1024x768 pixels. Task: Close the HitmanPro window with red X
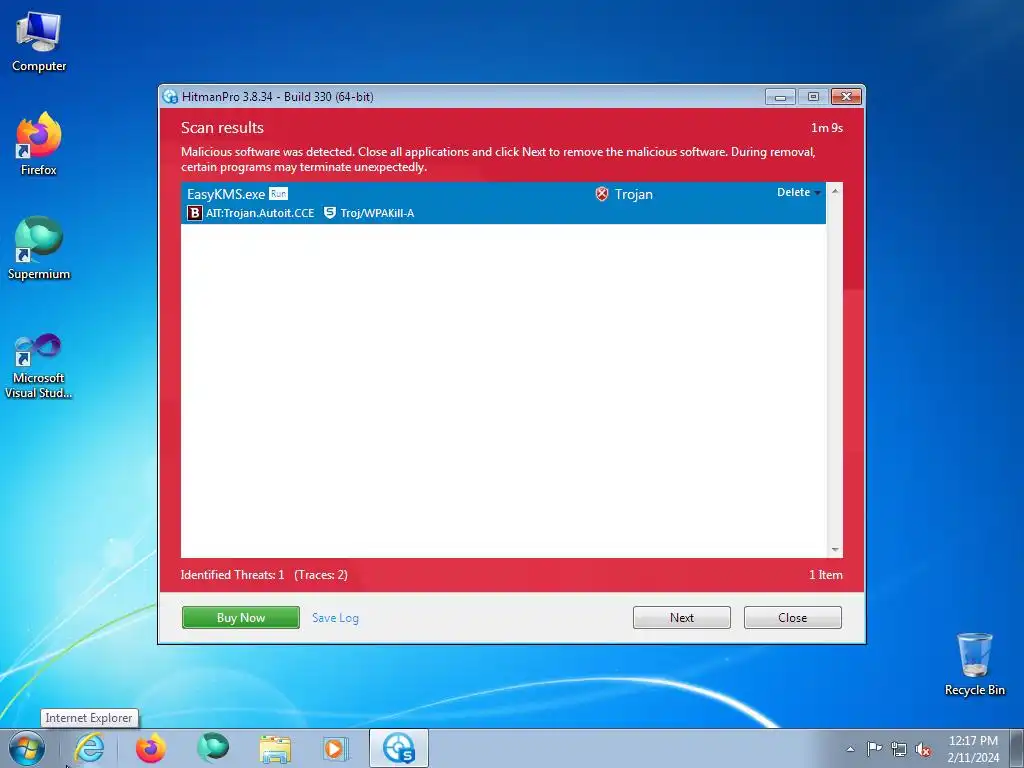846,97
